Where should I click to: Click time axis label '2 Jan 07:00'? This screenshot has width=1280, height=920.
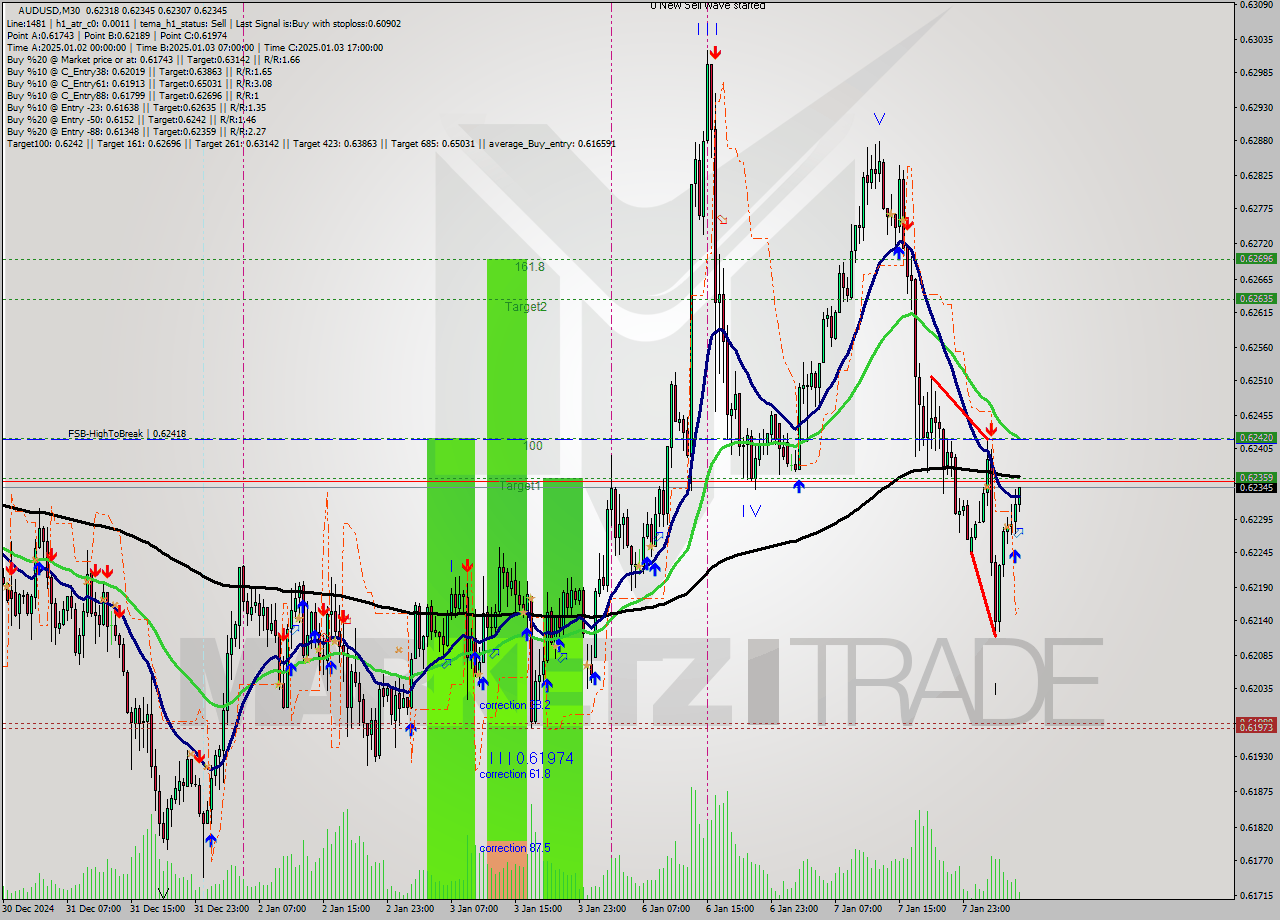pyautogui.click(x=282, y=908)
